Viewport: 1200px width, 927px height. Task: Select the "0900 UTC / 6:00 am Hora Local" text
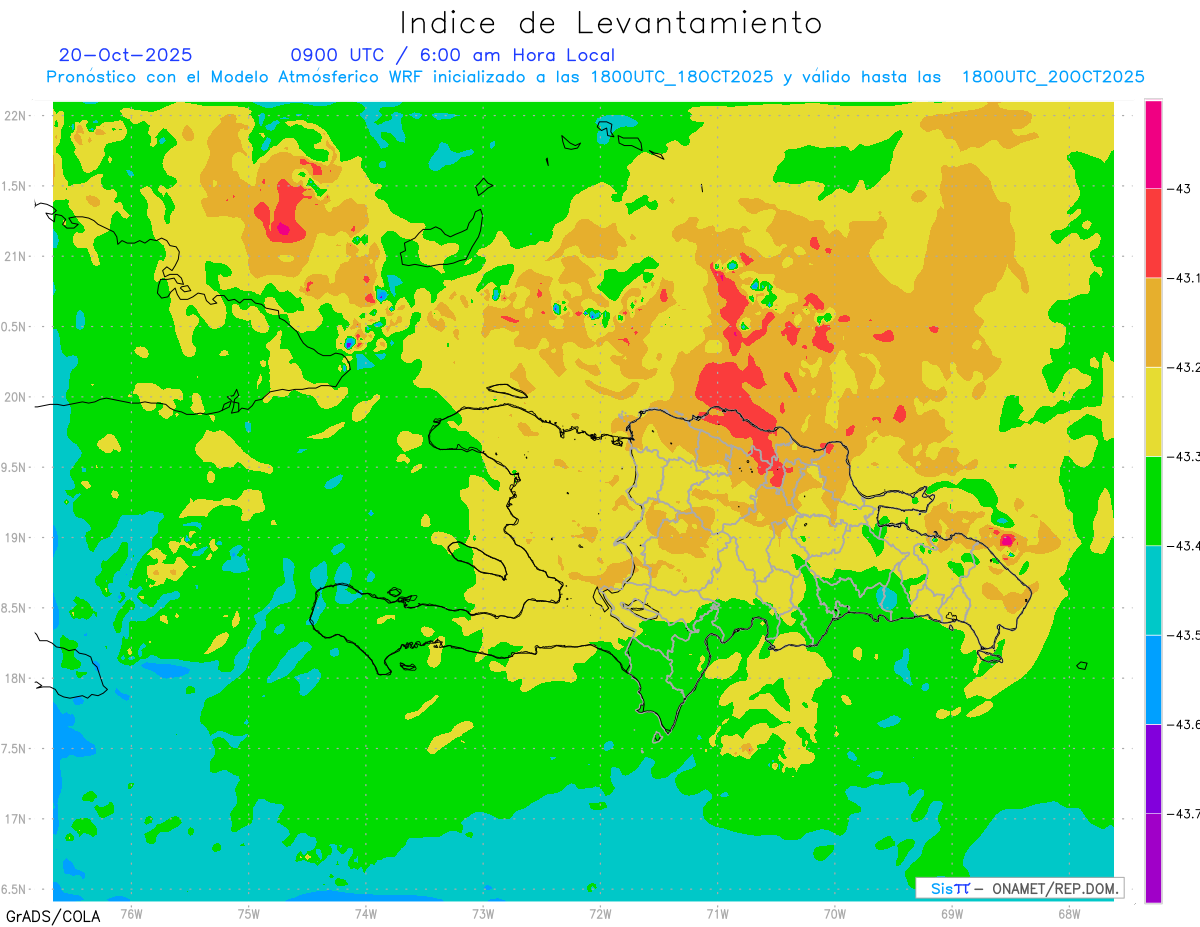coord(452,55)
